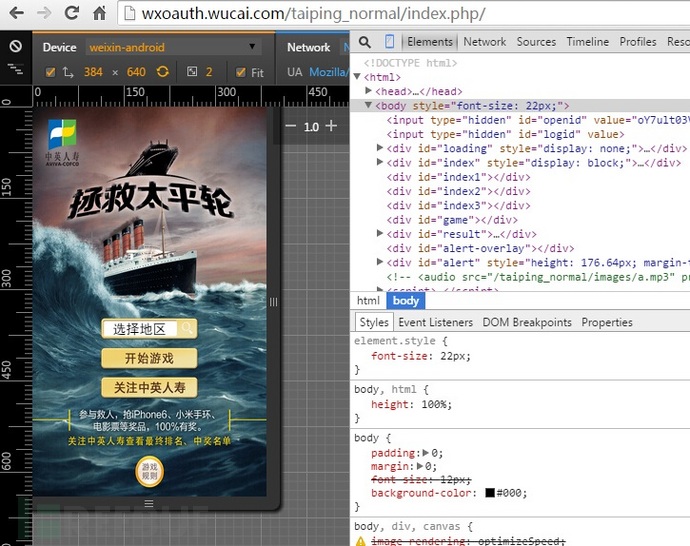This screenshot has height=546, width=690.
Task: Expand the div id index node
Action: 380,162
